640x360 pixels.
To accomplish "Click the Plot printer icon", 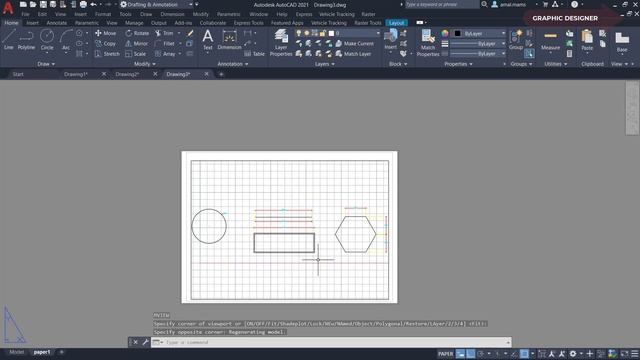I will click(x=83, y=4).
